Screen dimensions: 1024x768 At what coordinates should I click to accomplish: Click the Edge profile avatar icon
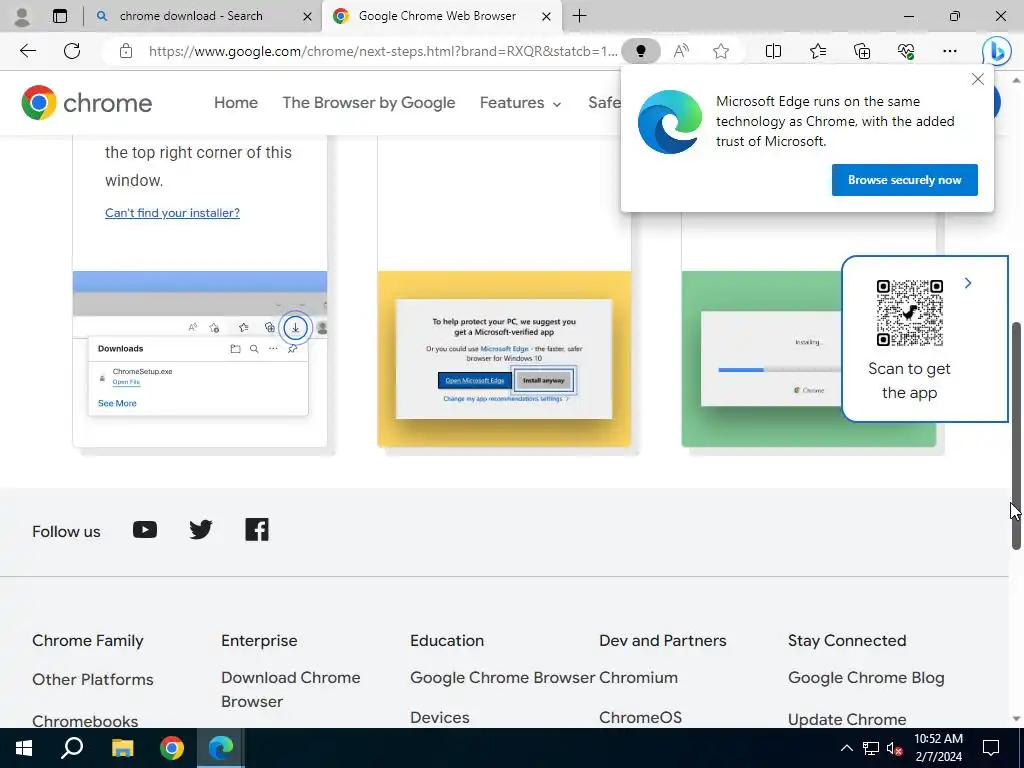click(x=22, y=16)
